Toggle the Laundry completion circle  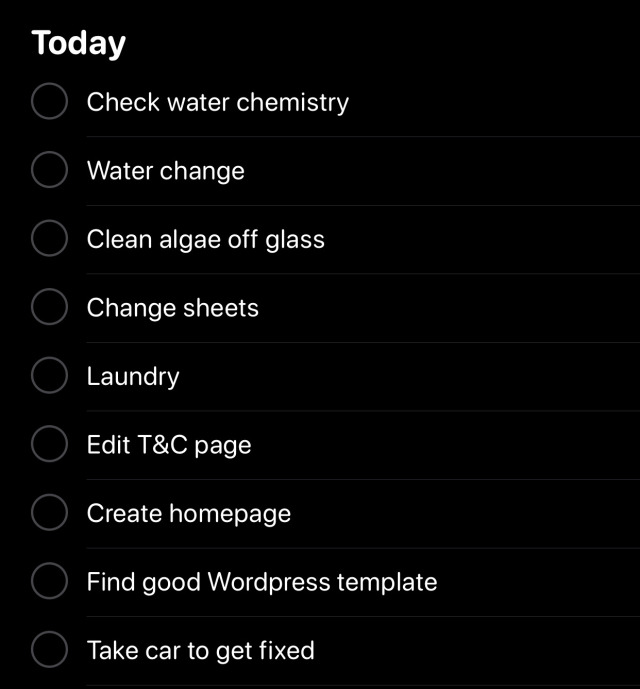(49, 375)
